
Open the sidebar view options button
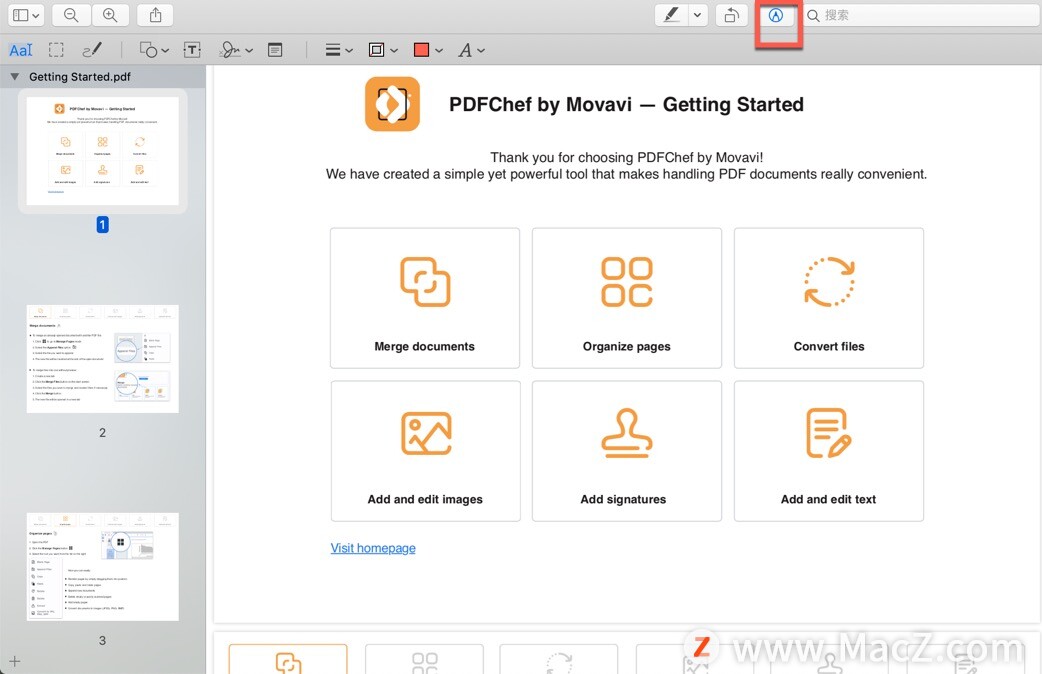tap(26, 15)
